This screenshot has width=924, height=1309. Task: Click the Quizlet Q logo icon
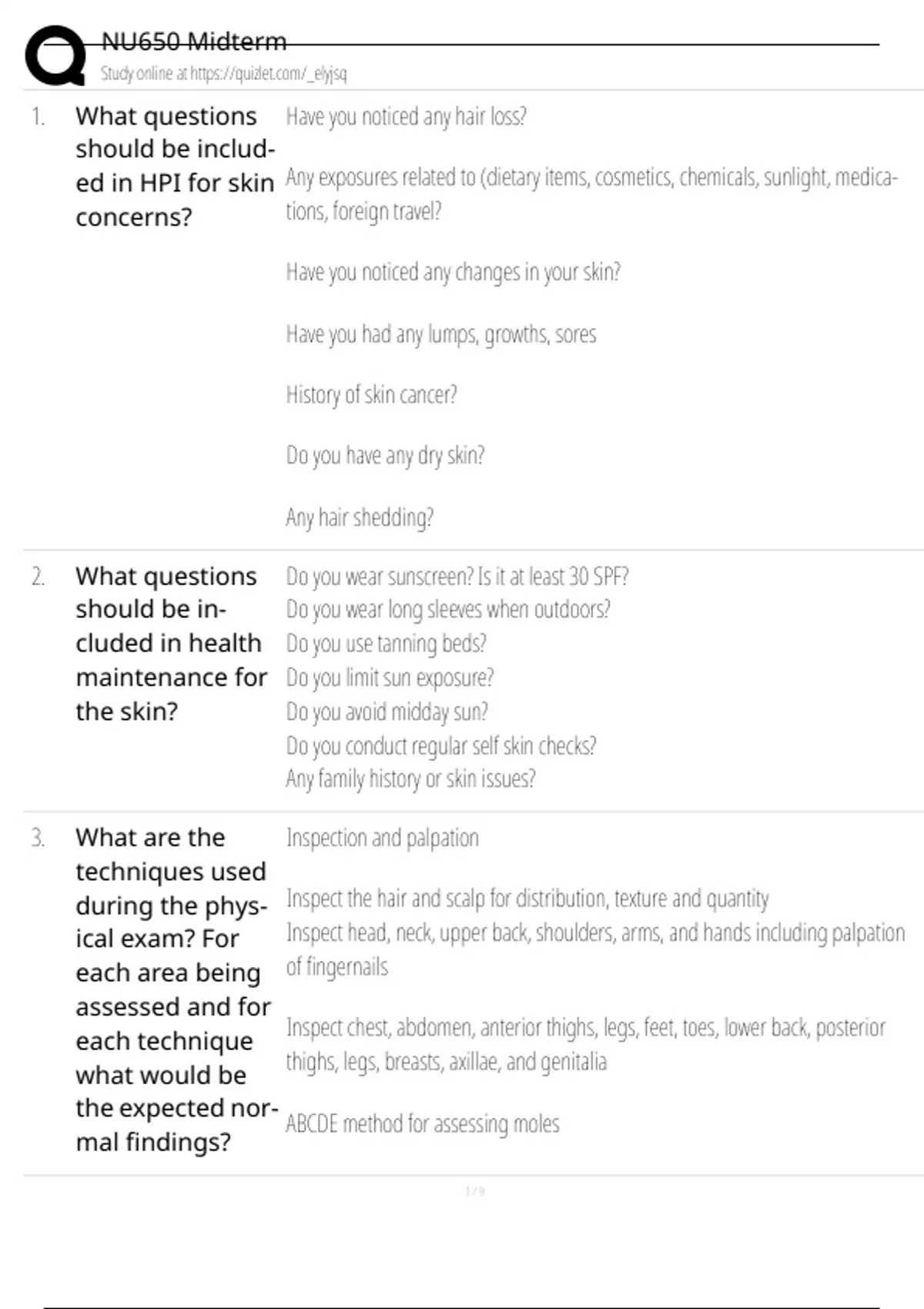pyautogui.click(x=56, y=55)
